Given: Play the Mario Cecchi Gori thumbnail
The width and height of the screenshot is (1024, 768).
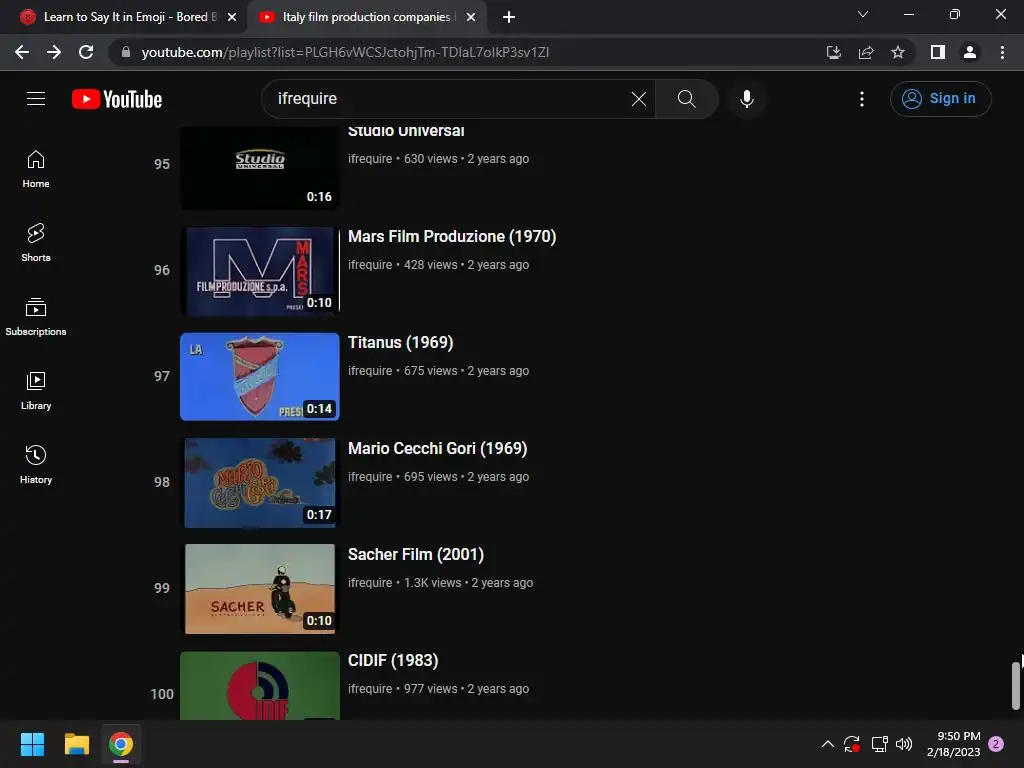Looking at the screenshot, I should [260, 483].
